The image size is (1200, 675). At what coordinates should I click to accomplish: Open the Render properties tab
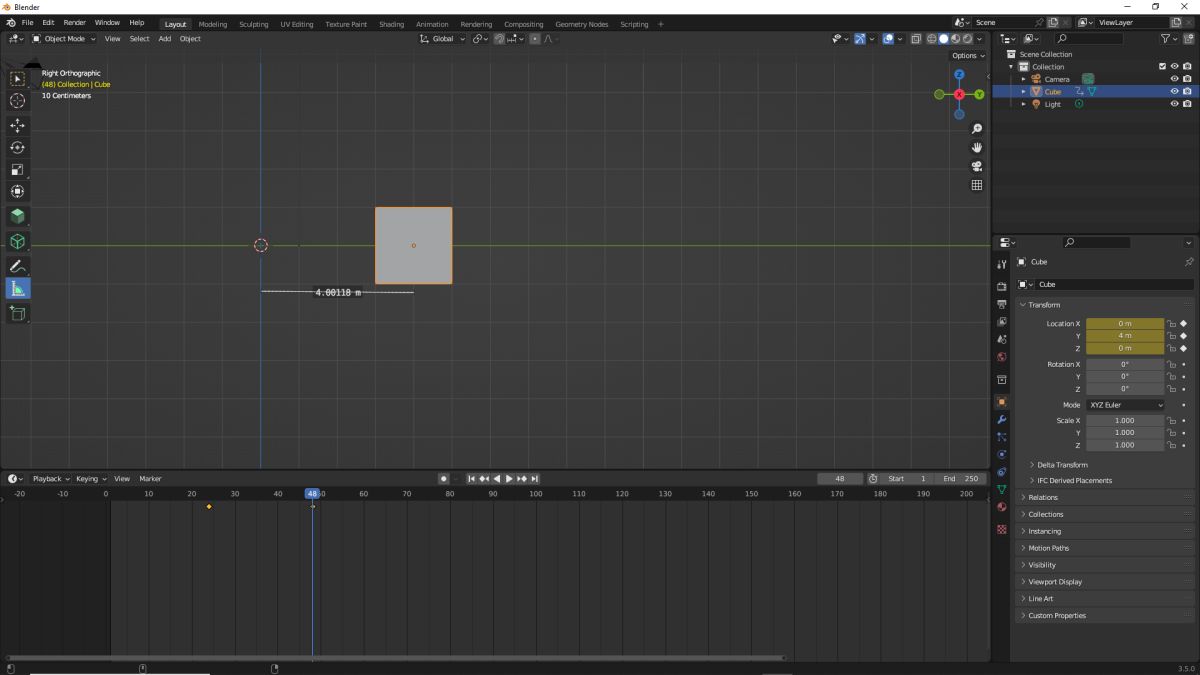(1002, 287)
